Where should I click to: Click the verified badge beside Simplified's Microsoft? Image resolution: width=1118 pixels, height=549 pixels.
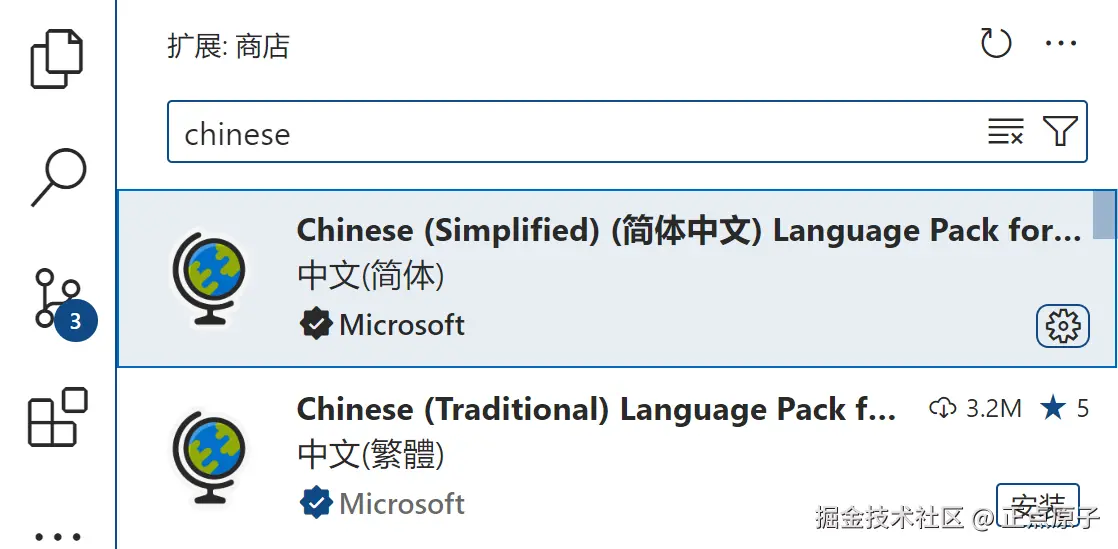click(315, 324)
